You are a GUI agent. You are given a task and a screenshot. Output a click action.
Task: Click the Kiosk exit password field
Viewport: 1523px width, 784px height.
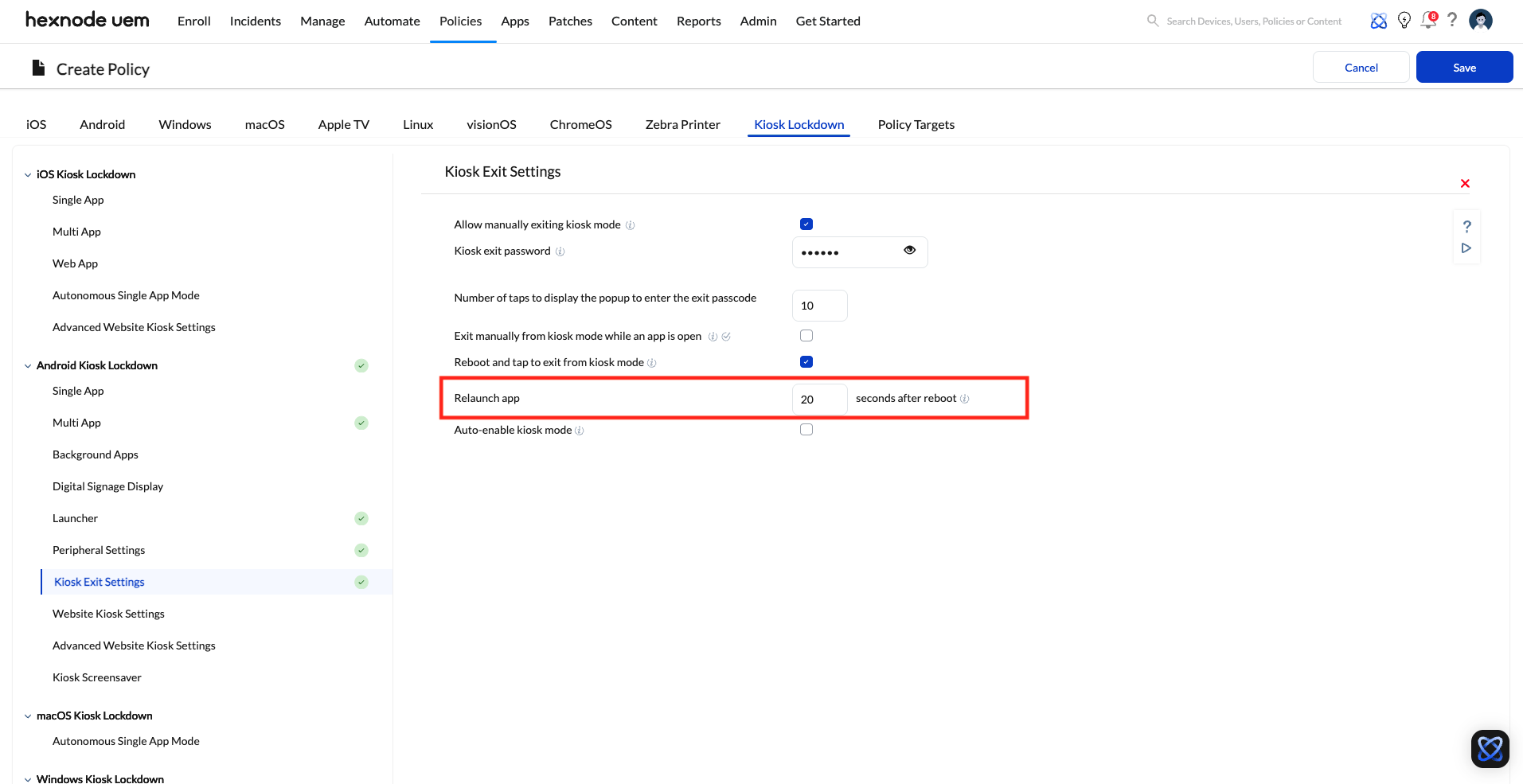tap(860, 252)
